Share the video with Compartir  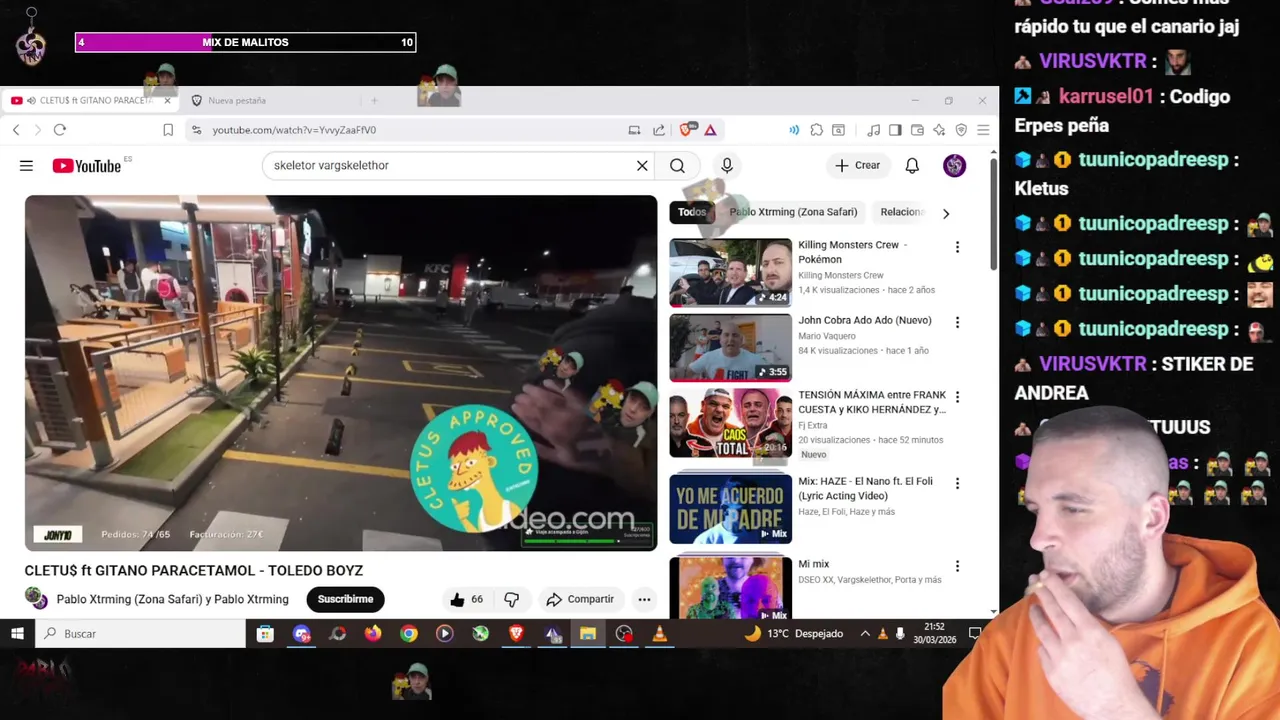point(580,599)
